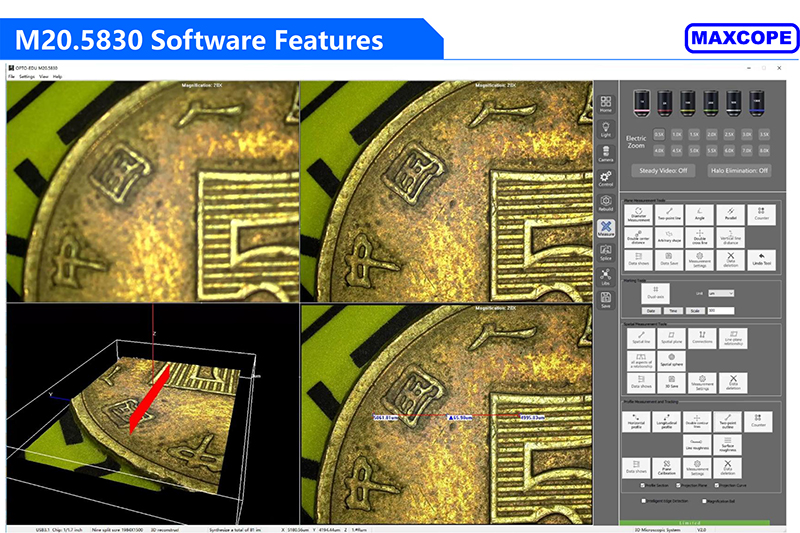Toggle Halo Elimination off button
Viewport: 800px width, 533px height.
739,170
